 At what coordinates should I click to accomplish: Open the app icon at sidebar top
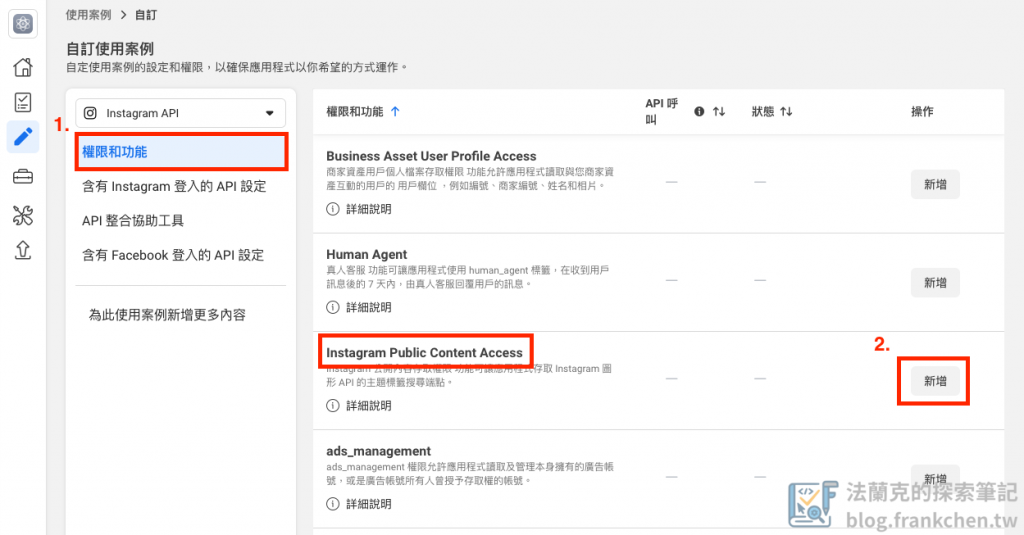point(23,24)
